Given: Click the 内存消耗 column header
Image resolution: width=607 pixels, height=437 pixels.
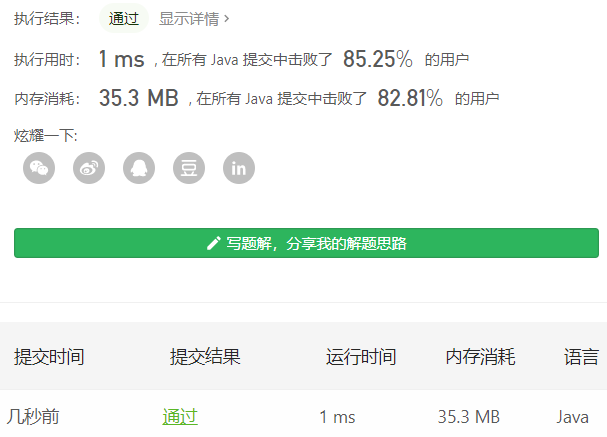Looking at the screenshot, I should 480,356.
